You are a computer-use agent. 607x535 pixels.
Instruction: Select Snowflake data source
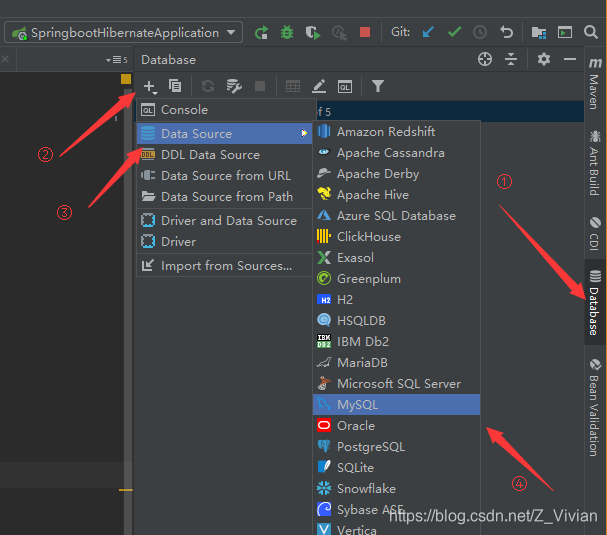396,489
